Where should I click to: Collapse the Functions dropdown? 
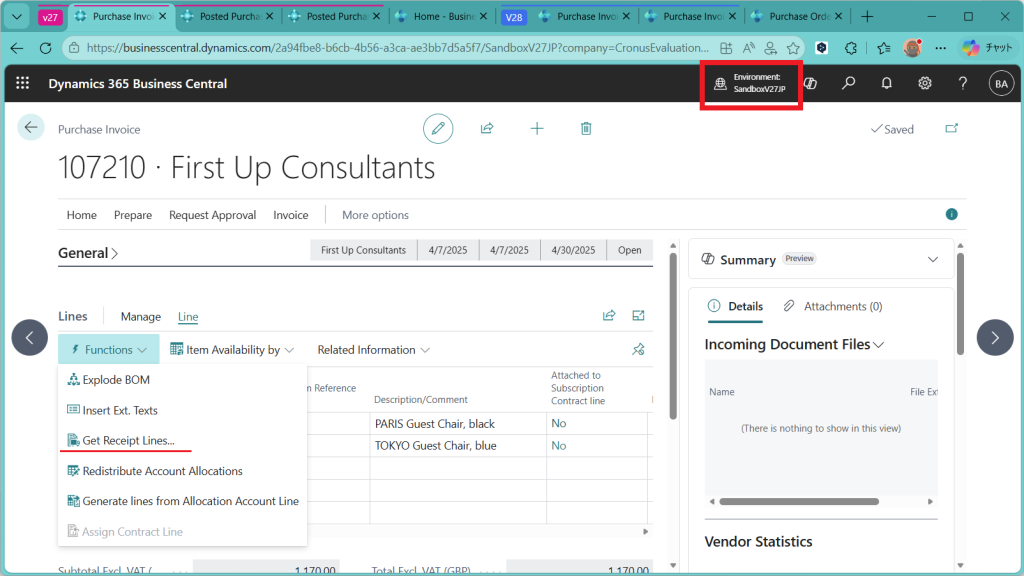[x=109, y=350]
